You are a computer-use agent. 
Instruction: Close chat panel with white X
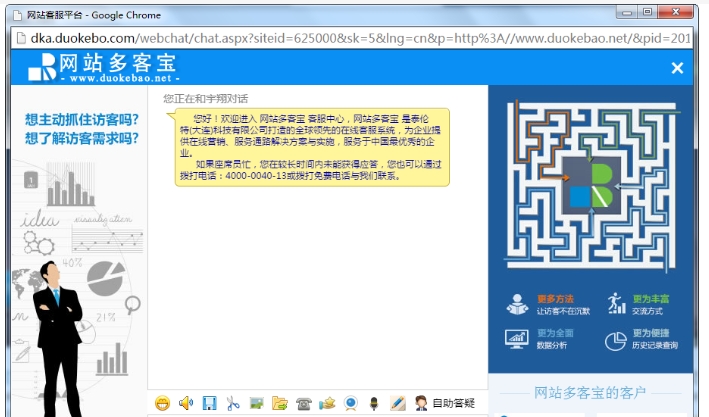click(677, 68)
